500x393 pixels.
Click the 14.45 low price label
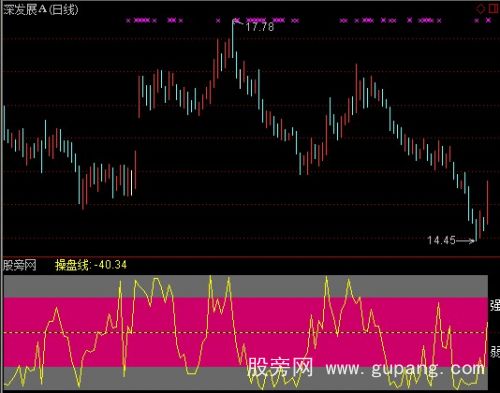(441, 240)
